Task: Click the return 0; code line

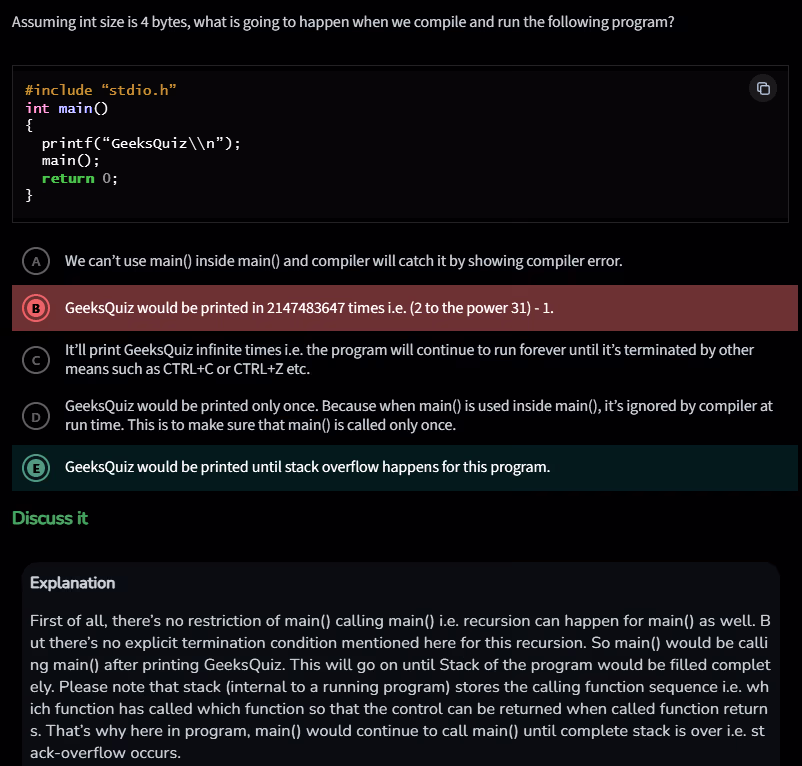Action: [x=79, y=178]
